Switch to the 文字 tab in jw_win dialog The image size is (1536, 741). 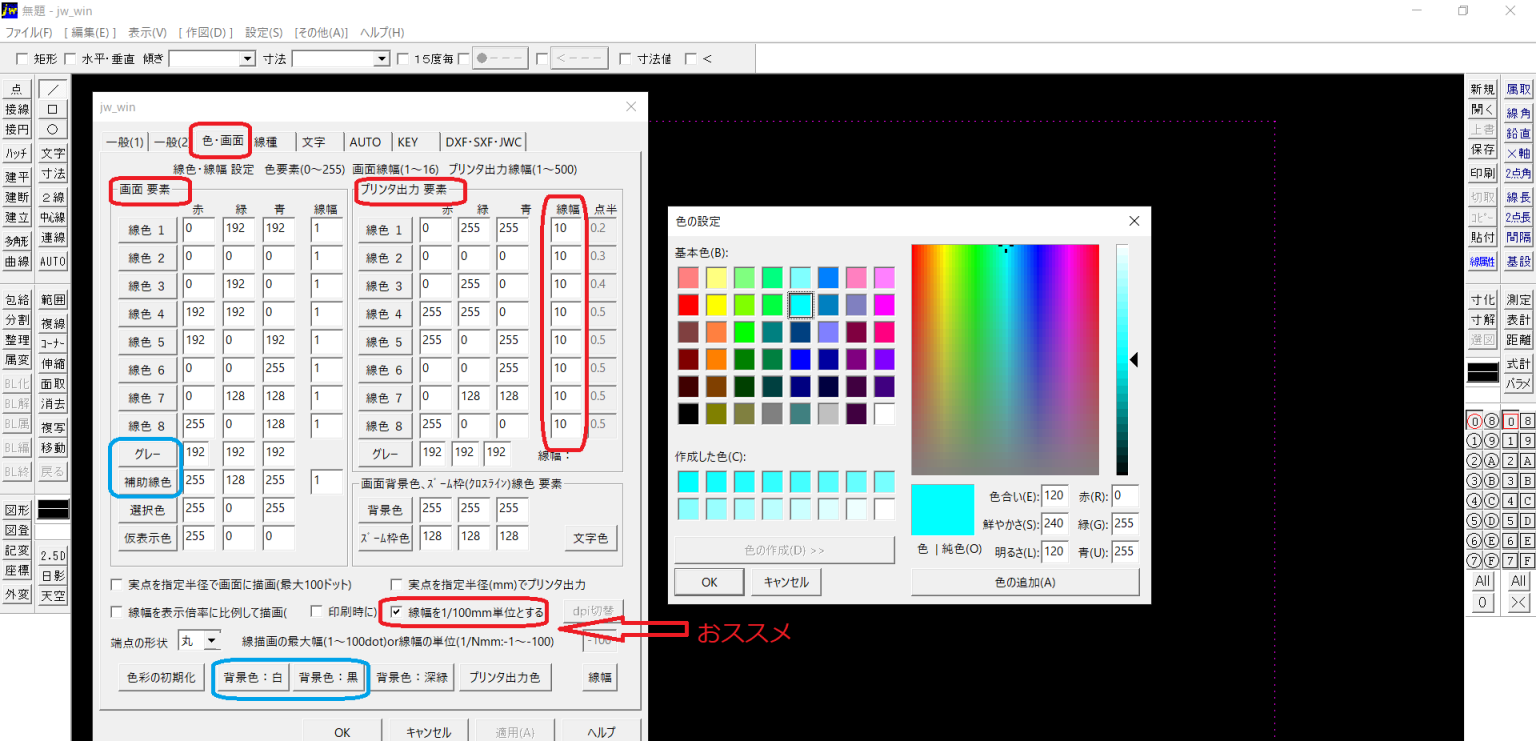(x=314, y=142)
